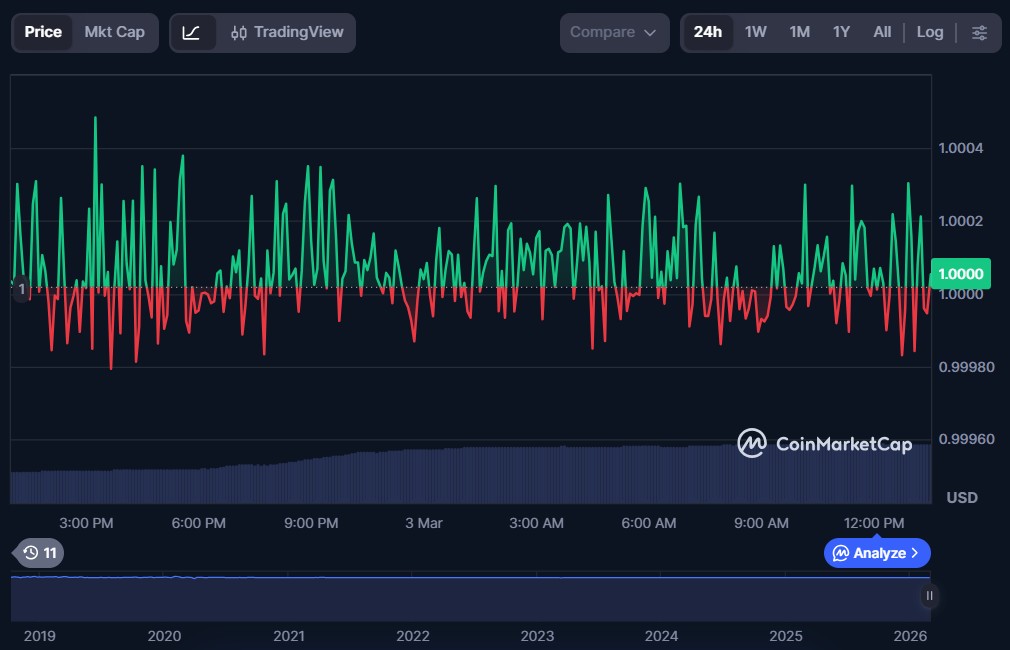This screenshot has height=650, width=1010.
Task: Click the green 1.0000 current price label
Action: [x=957, y=273]
